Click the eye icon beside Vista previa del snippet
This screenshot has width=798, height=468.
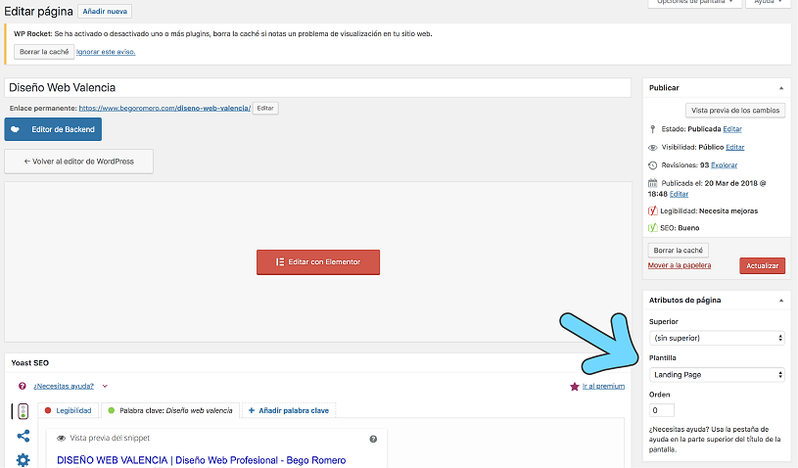[x=61, y=438]
